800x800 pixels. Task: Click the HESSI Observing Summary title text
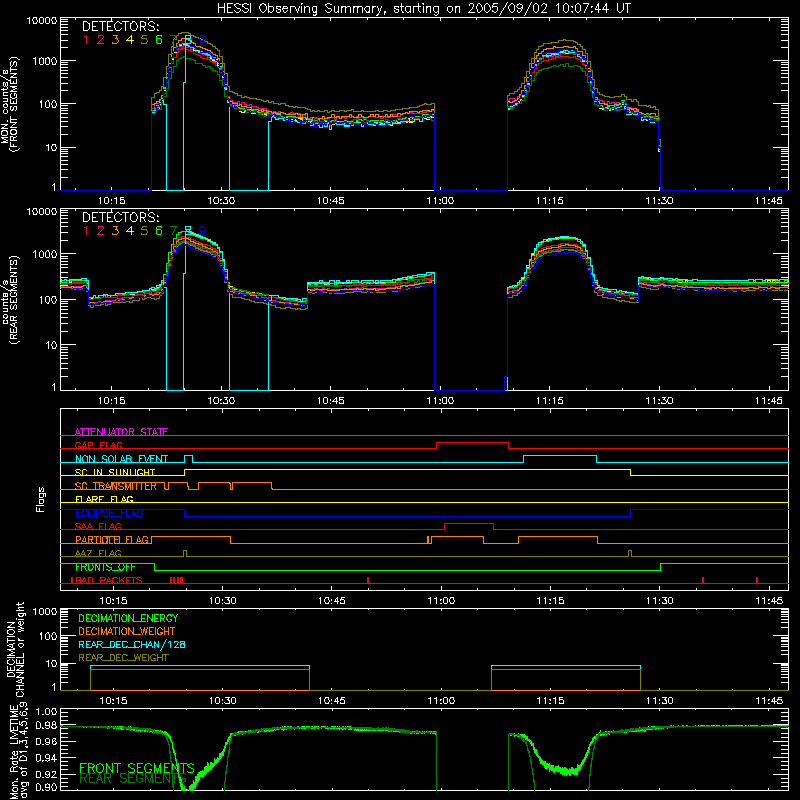(x=423, y=9)
